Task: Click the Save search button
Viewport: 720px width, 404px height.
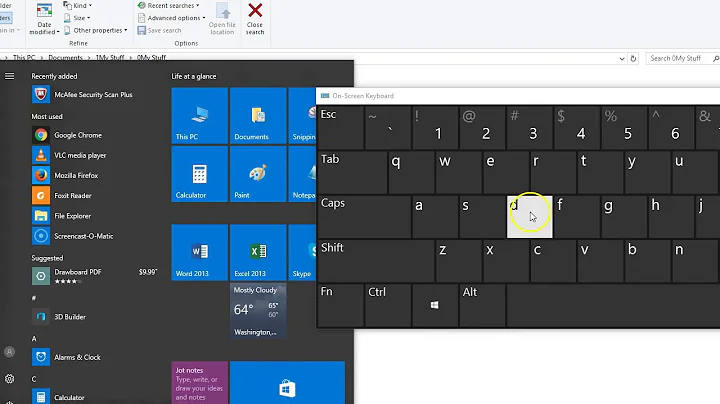Action: 159,30
